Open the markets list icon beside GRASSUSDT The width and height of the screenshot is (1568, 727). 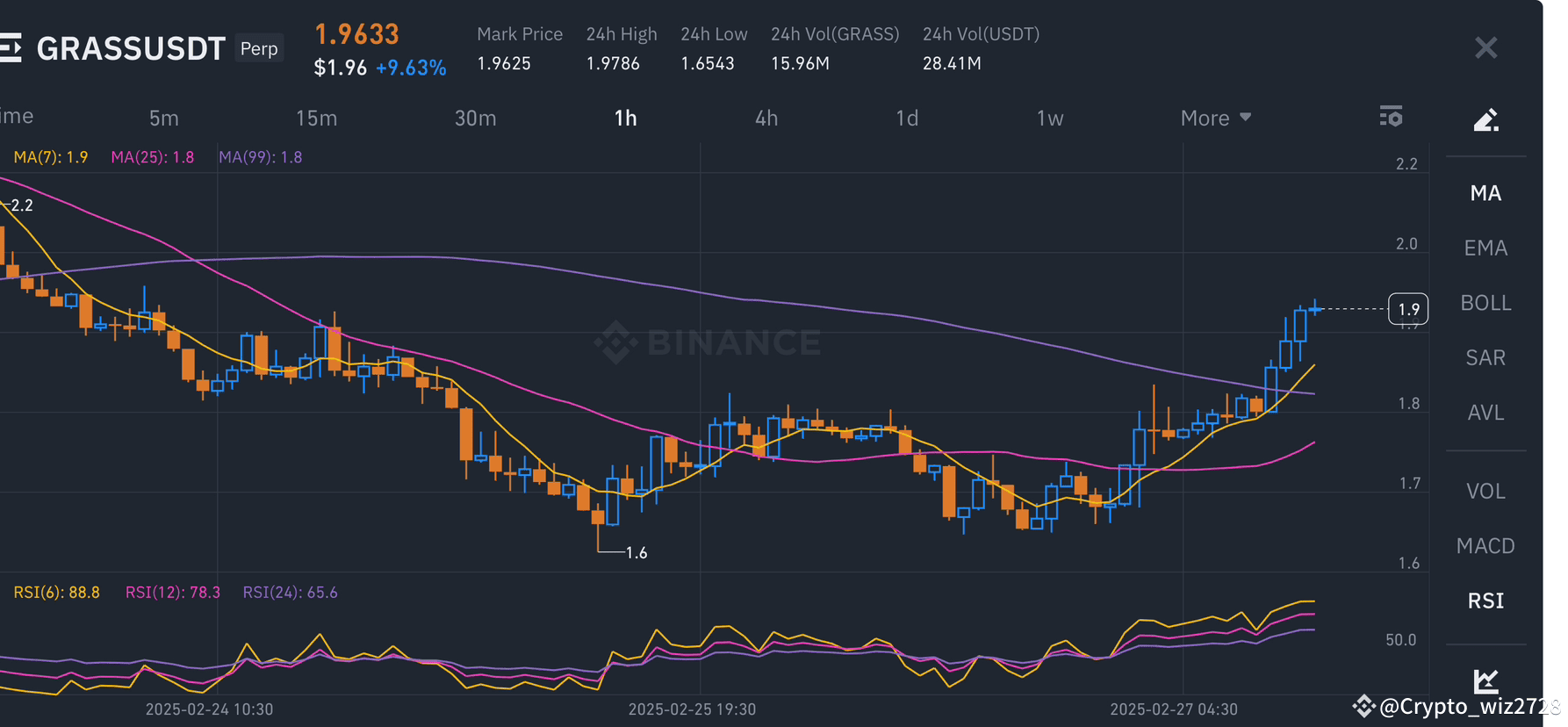pyautogui.click(x=10, y=47)
